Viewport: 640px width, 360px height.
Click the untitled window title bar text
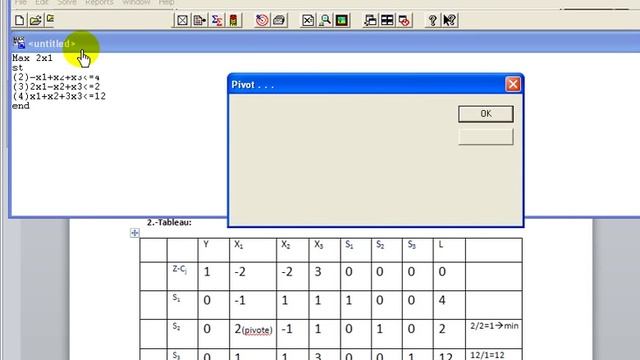click(x=51, y=44)
